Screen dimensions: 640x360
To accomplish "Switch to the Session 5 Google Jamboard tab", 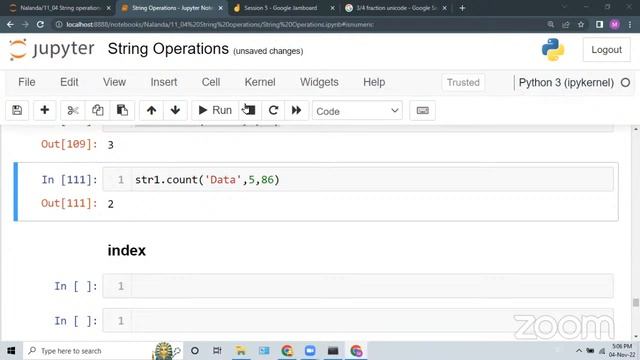I will [x=282, y=8].
